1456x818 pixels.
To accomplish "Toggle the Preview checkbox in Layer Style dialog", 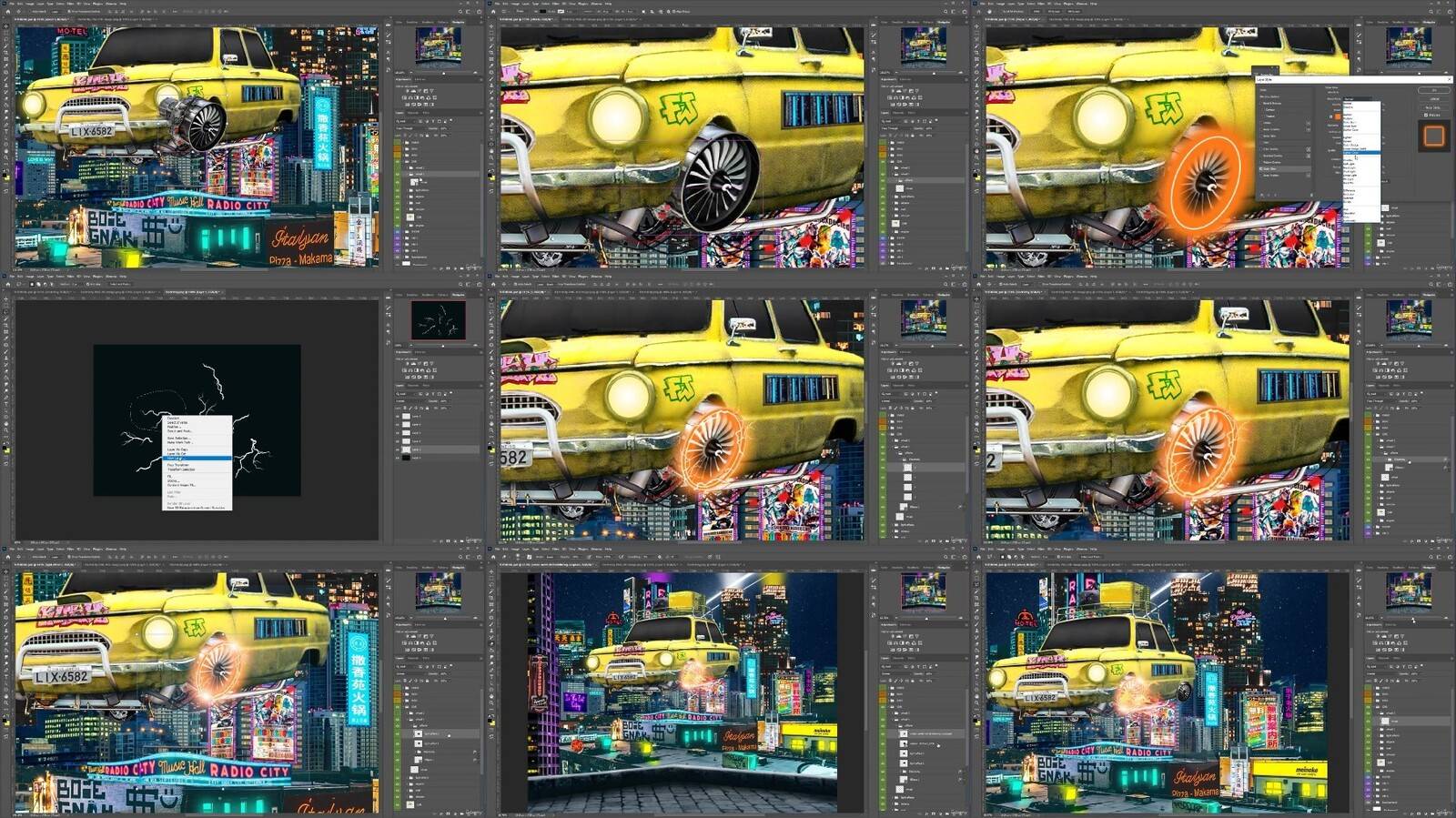I will [x=1426, y=115].
